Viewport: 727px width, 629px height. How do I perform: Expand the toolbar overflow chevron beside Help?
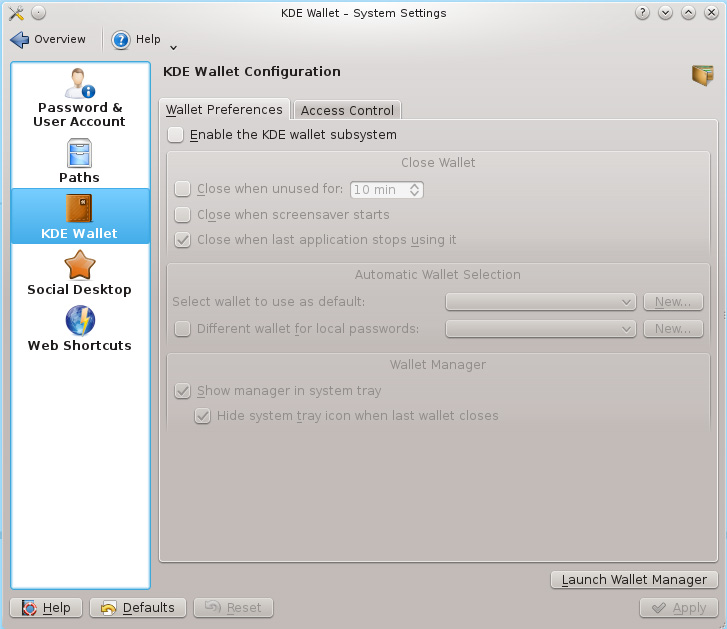tap(173, 47)
